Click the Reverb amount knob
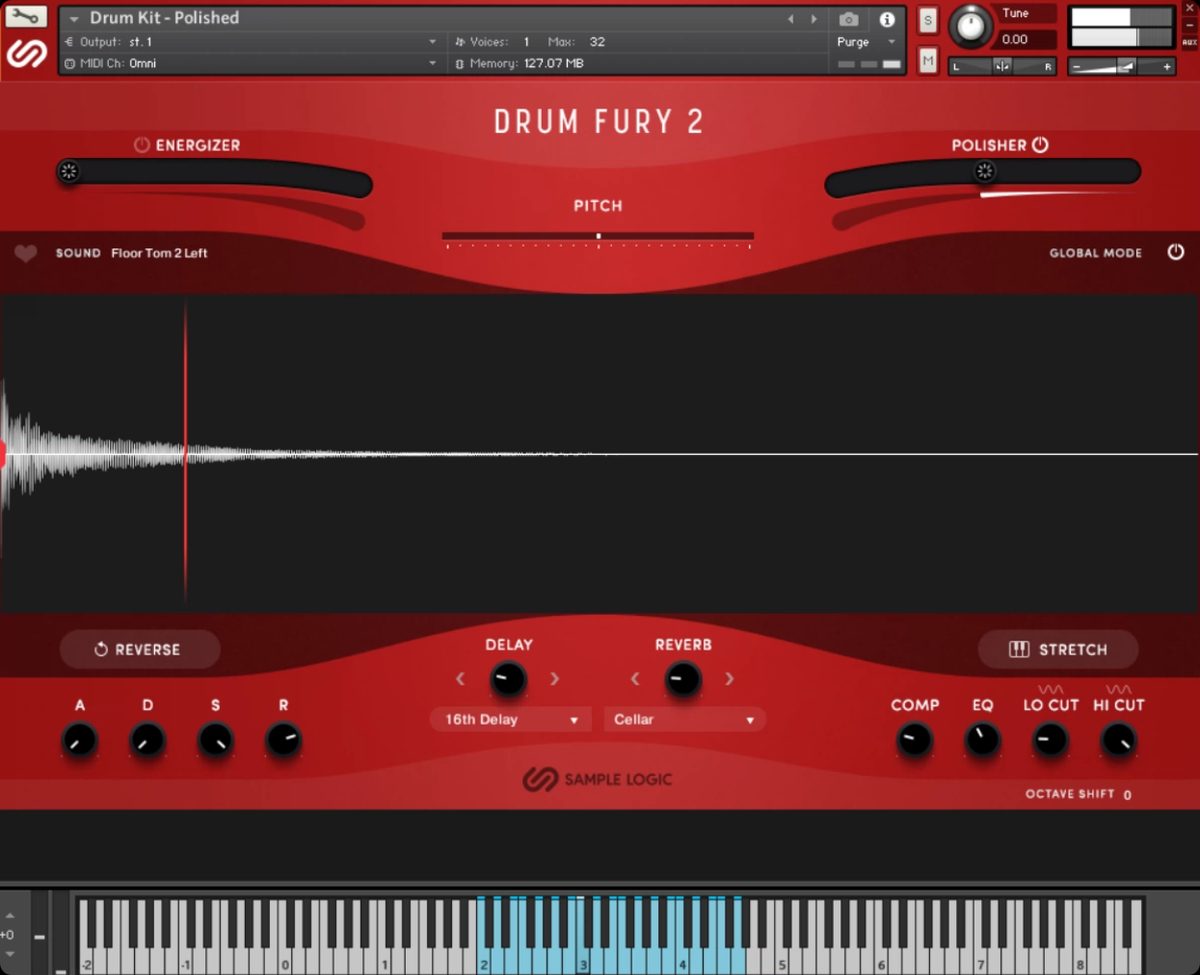Image resolution: width=1200 pixels, height=975 pixels. point(683,679)
